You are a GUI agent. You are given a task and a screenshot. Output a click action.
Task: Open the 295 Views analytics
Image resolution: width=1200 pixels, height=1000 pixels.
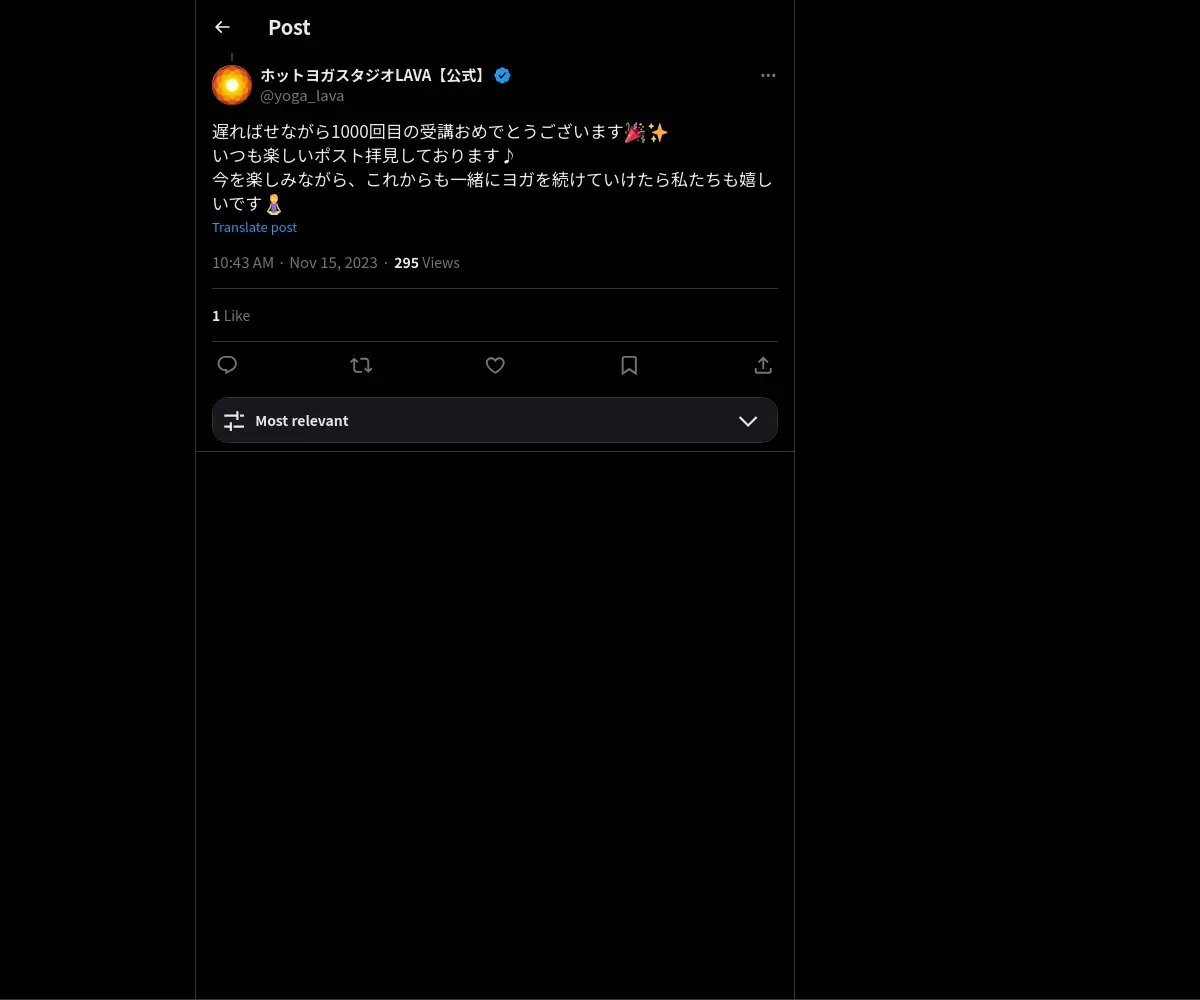click(x=427, y=262)
